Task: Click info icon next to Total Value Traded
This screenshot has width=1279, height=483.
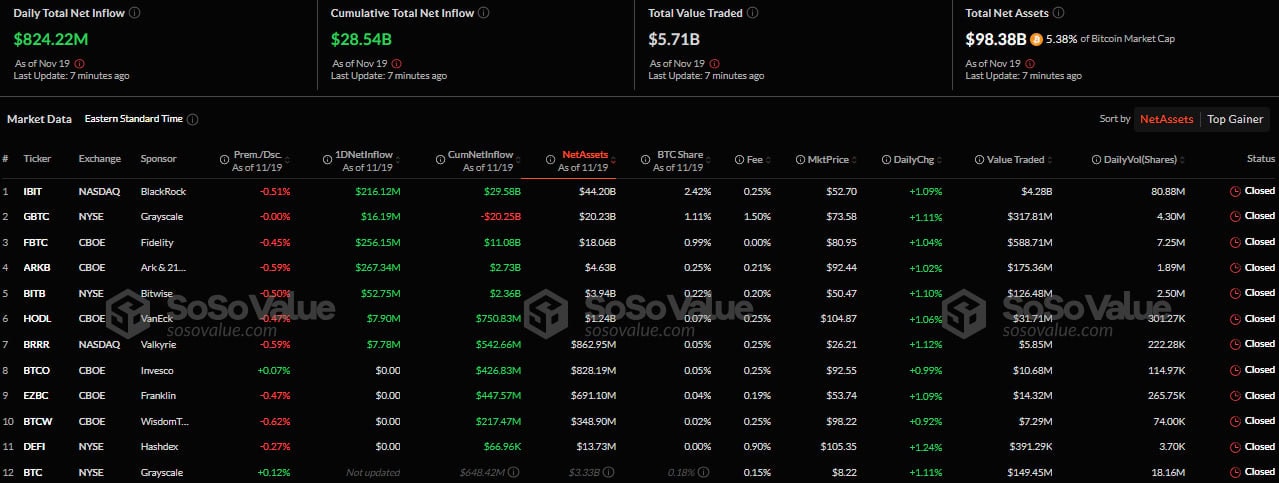Action: 752,13
